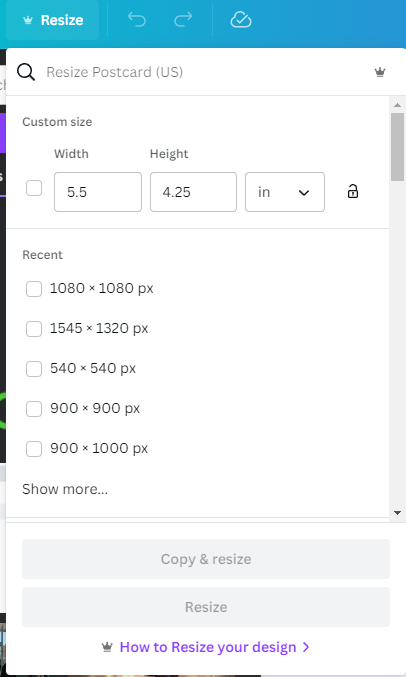This screenshot has height=677, width=406.
Task: Open the units dropdown showing in
Action: point(285,192)
